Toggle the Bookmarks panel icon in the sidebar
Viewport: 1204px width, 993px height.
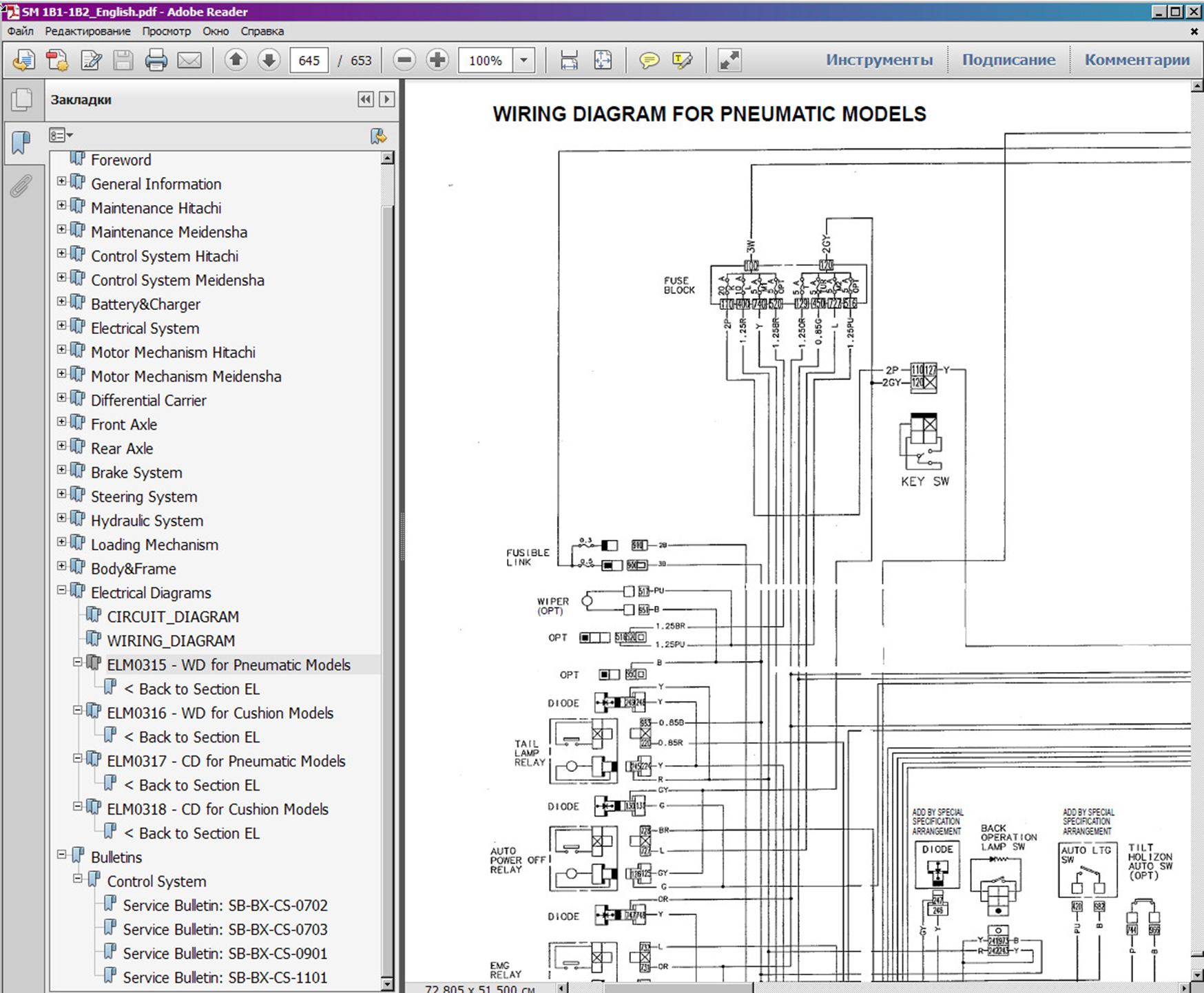(21, 143)
